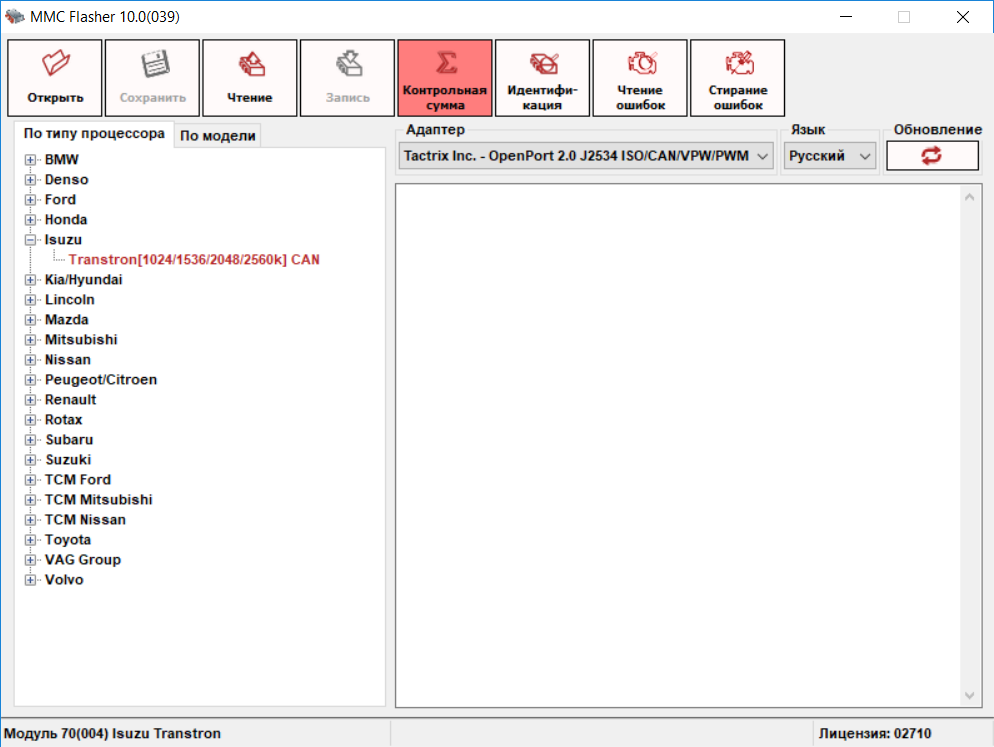Expand the VAG Group tree node

click(x=30, y=560)
